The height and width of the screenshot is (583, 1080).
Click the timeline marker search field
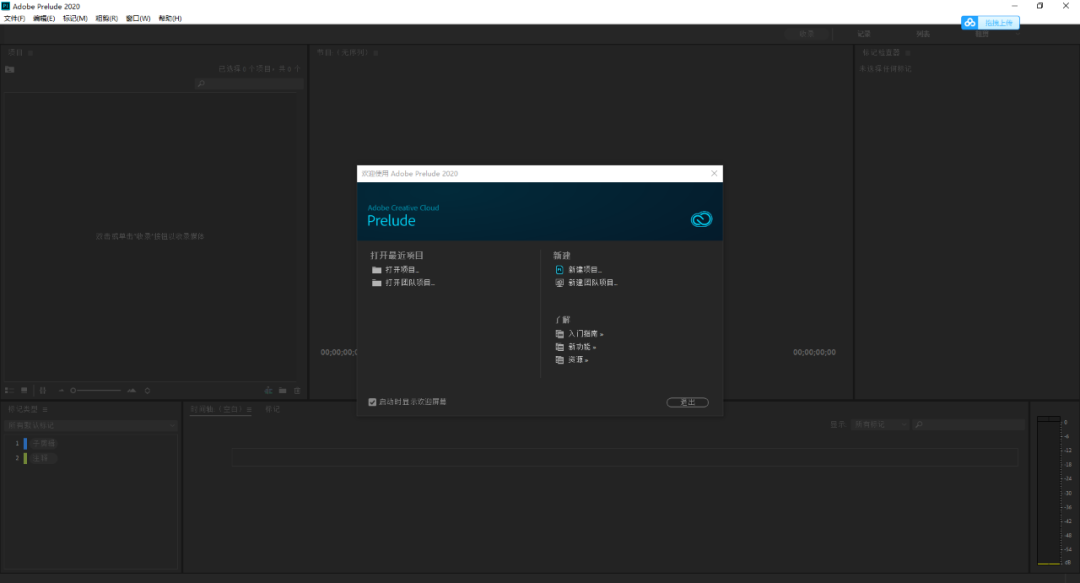tap(969, 425)
